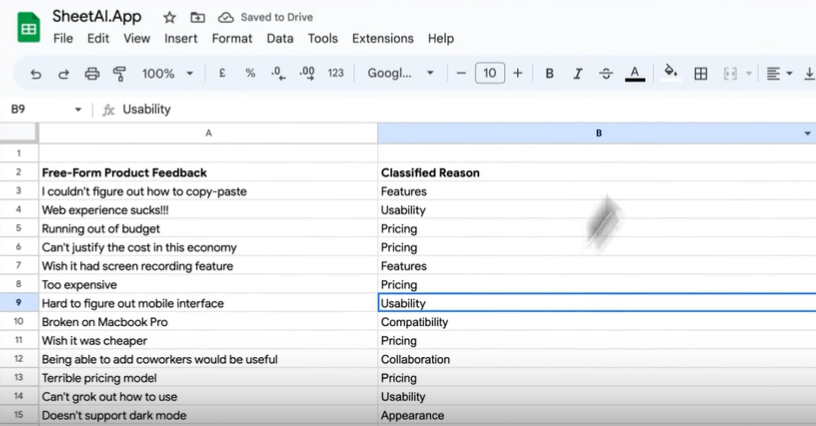Screen dimensions: 816x426
Task: Toggle strikethrough formatting
Action: (605, 73)
